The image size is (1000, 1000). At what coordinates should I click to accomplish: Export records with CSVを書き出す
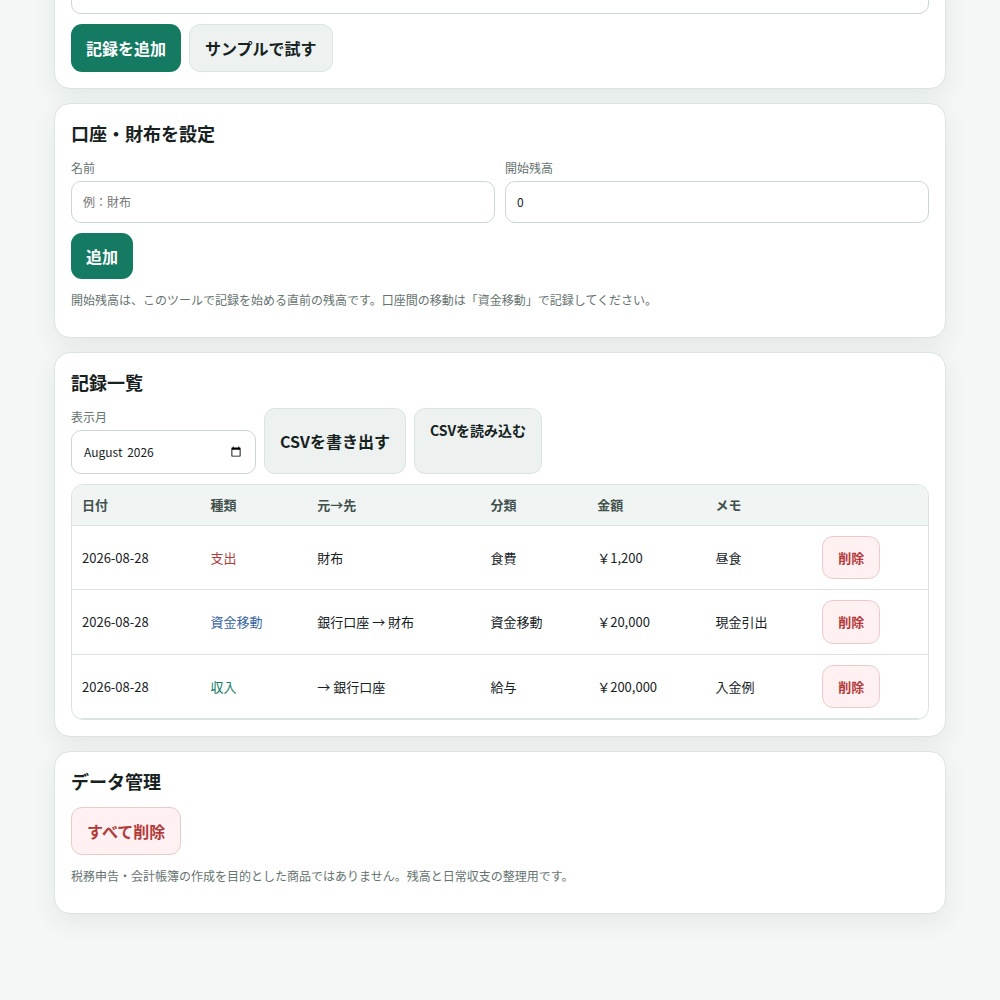point(335,441)
